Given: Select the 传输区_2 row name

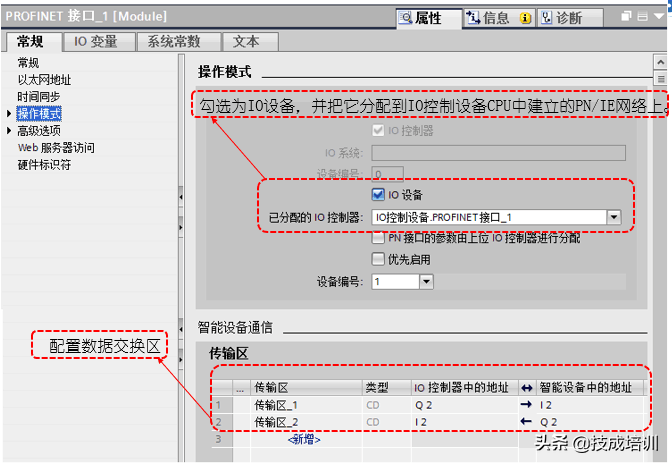Looking at the screenshot, I should tap(276, 422).
